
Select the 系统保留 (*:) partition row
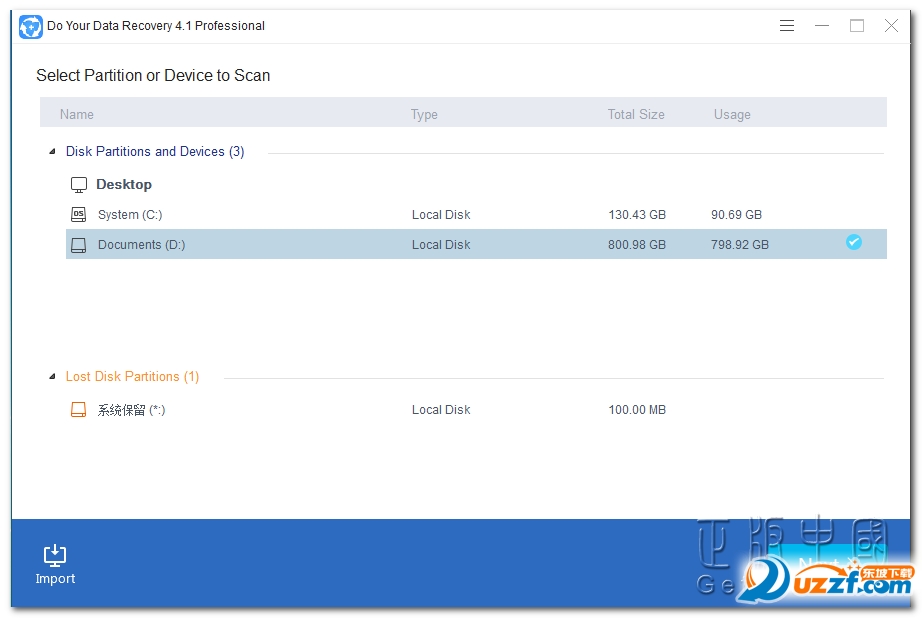coord(300,409)
